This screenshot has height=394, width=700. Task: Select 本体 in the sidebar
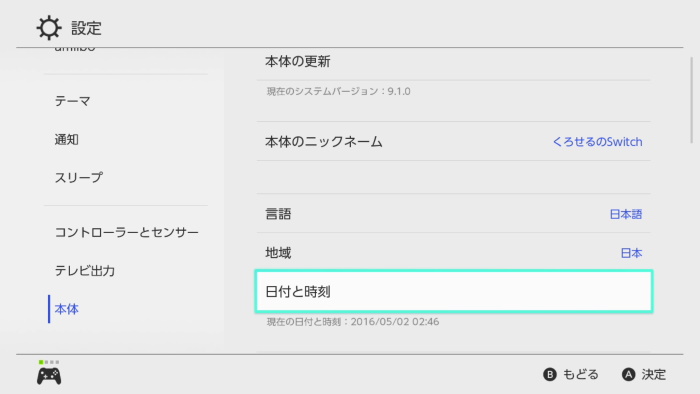pyautogui.click(x=67, y=309)
